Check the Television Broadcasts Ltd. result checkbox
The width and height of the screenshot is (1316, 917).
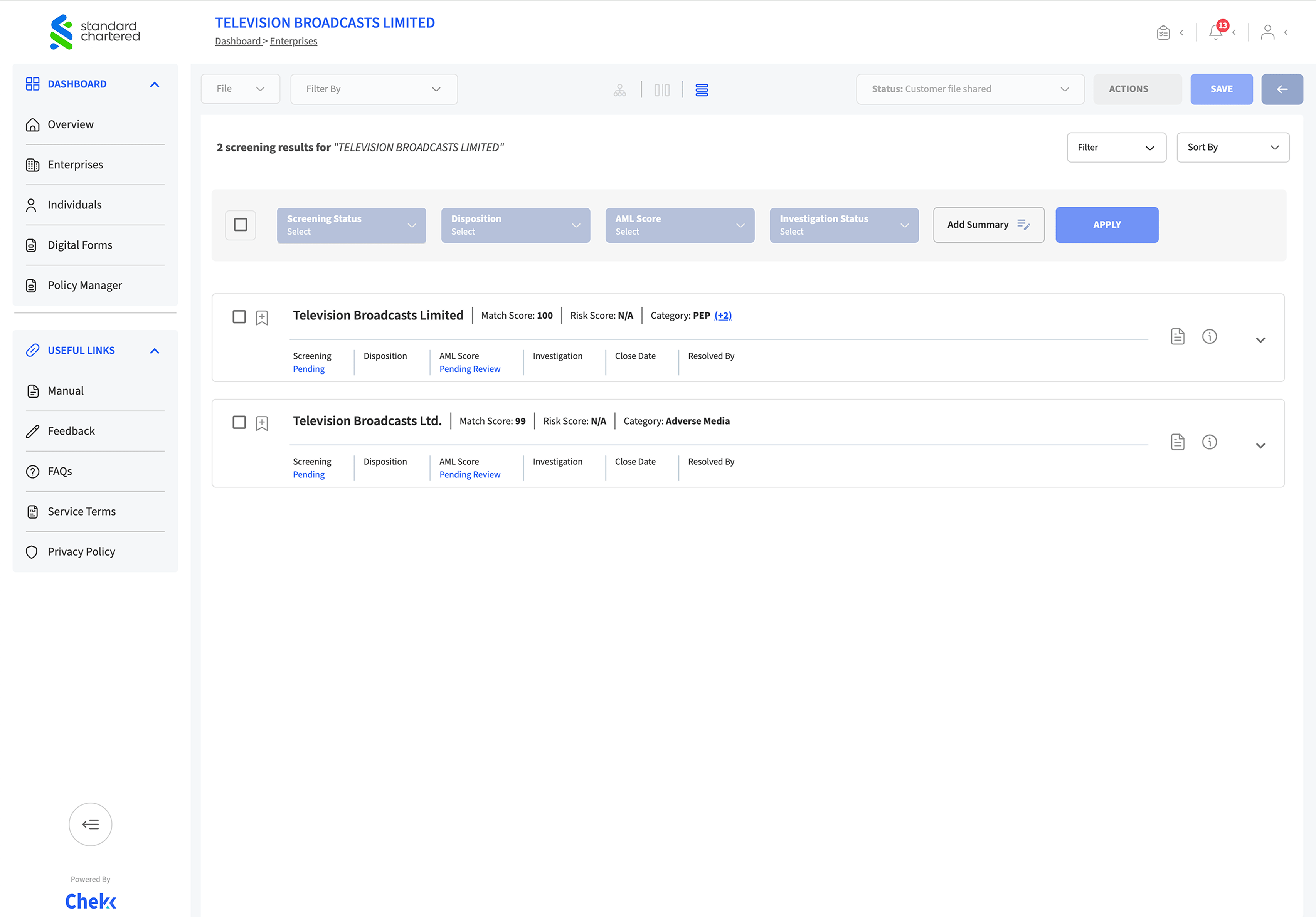(239, 422)
